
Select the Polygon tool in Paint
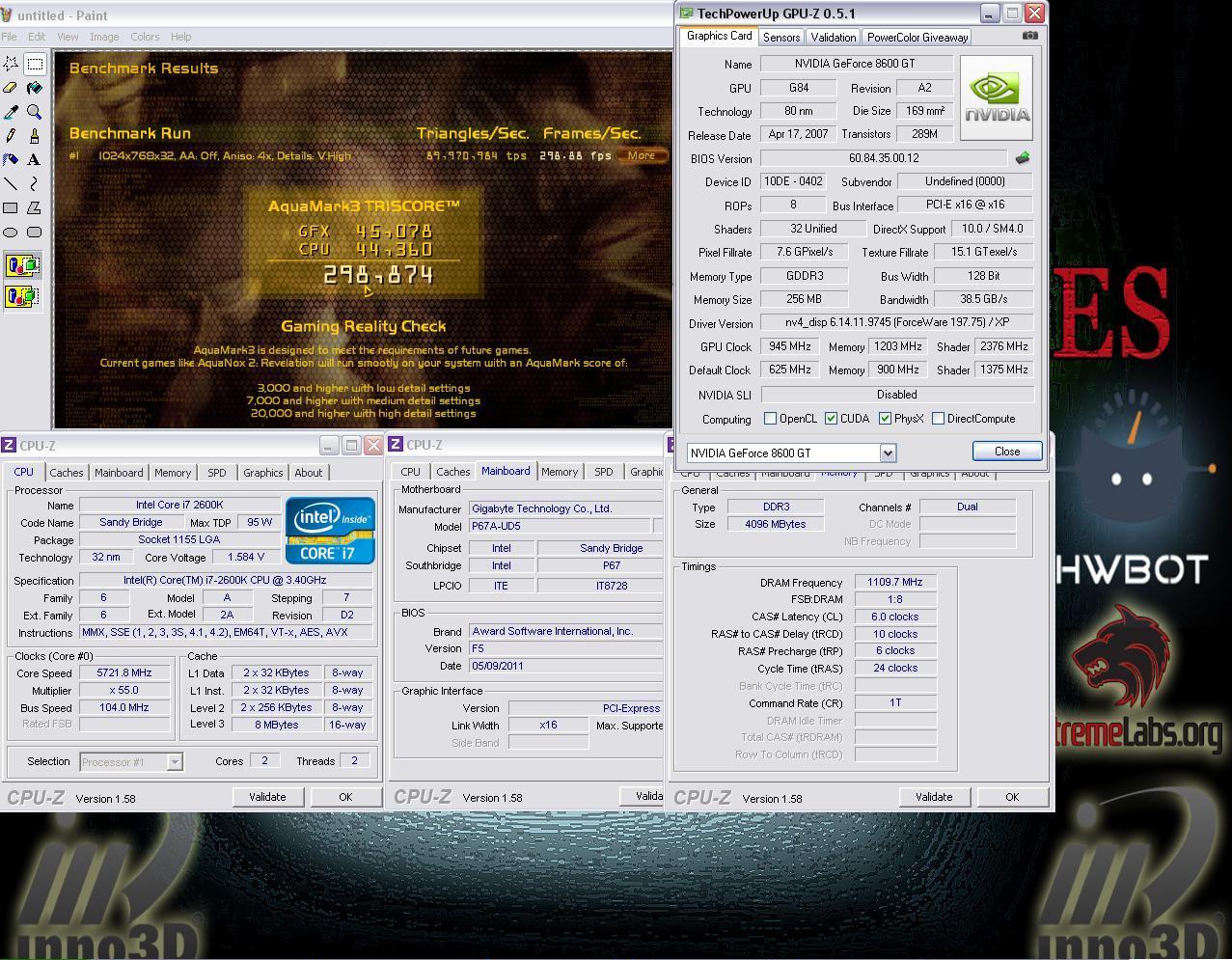click(x=35, y=207)
